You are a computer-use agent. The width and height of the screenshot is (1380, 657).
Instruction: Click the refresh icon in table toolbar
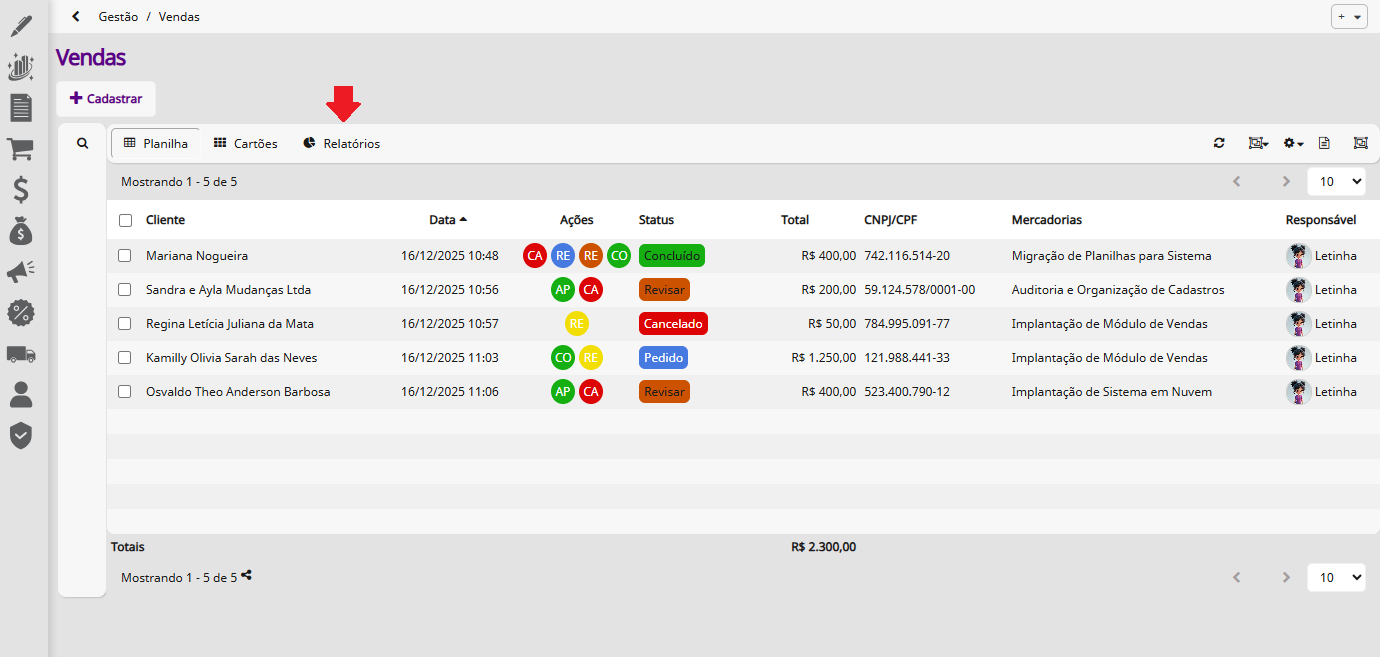(x=1219, y=144)
